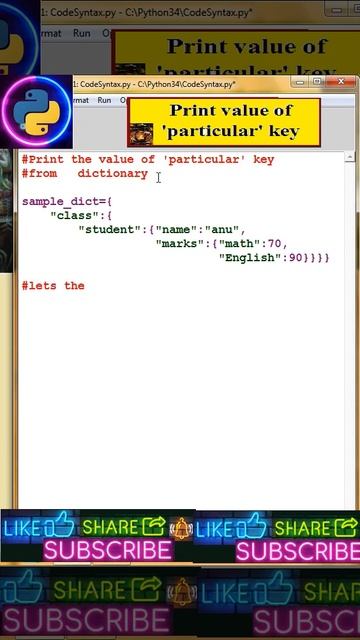Image resolution: width=360 pixels, height=640 pixels.
Task: Click the front 'Print value of particular key' banner
Action: click(x=224, y=122)
